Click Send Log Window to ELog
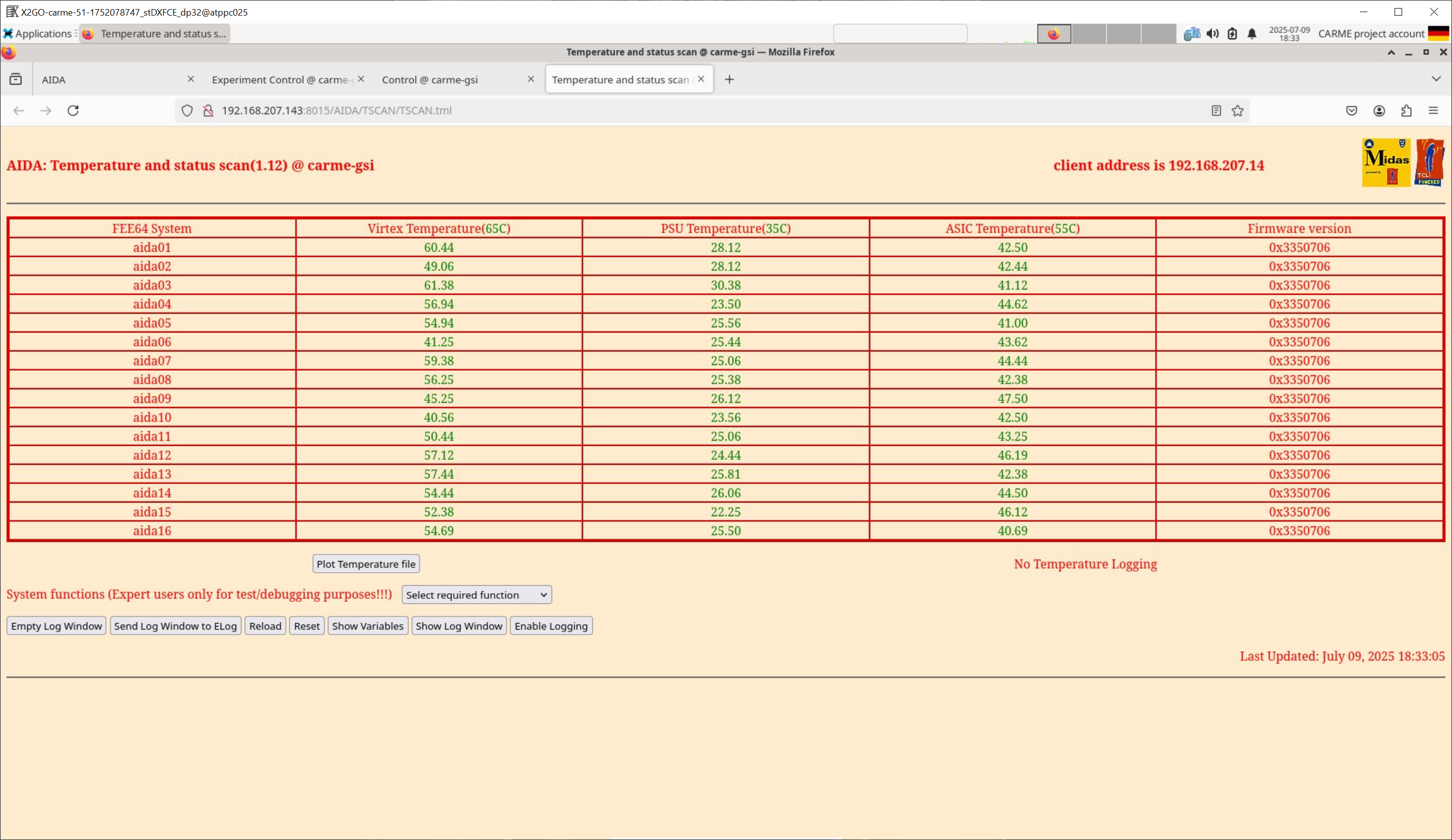The height and width of the screenshot is (840, 1452). [175, 625]
